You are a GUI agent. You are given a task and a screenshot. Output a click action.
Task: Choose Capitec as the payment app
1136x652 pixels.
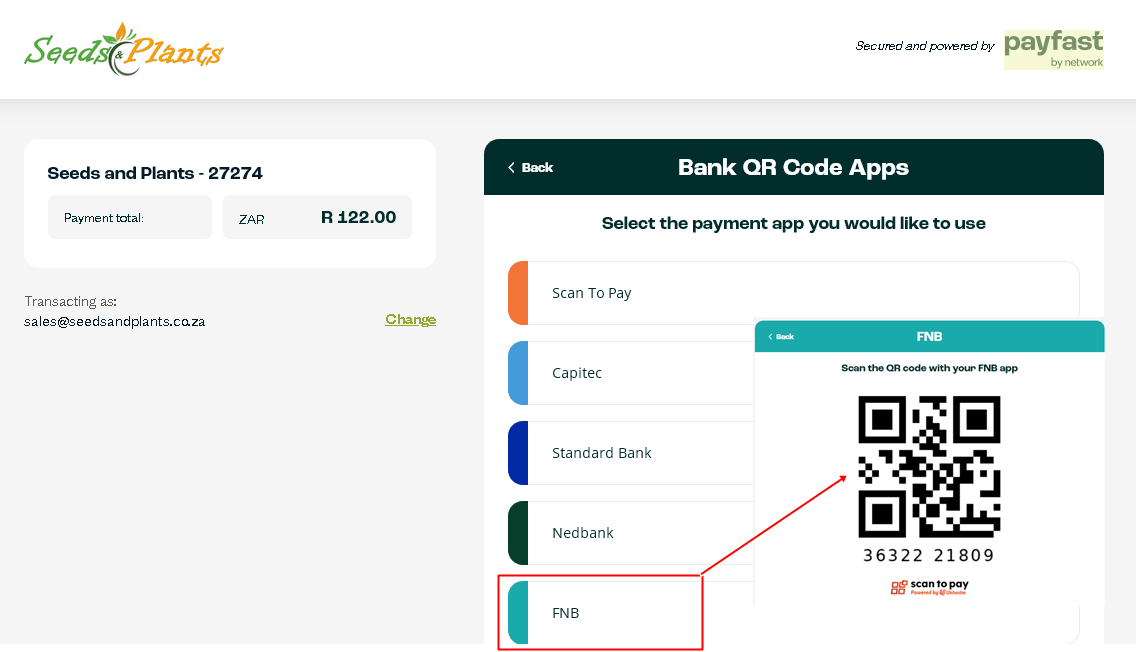(x=631, y=373)
